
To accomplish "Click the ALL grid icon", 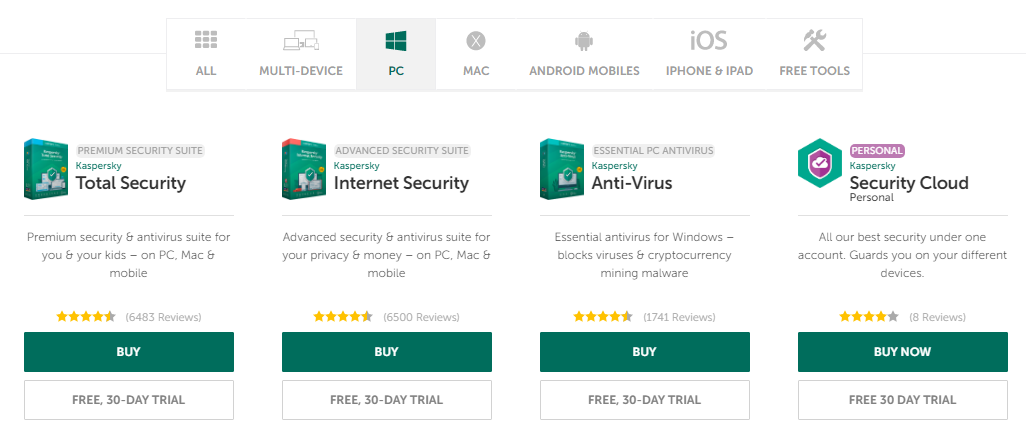I will (205, 40).
